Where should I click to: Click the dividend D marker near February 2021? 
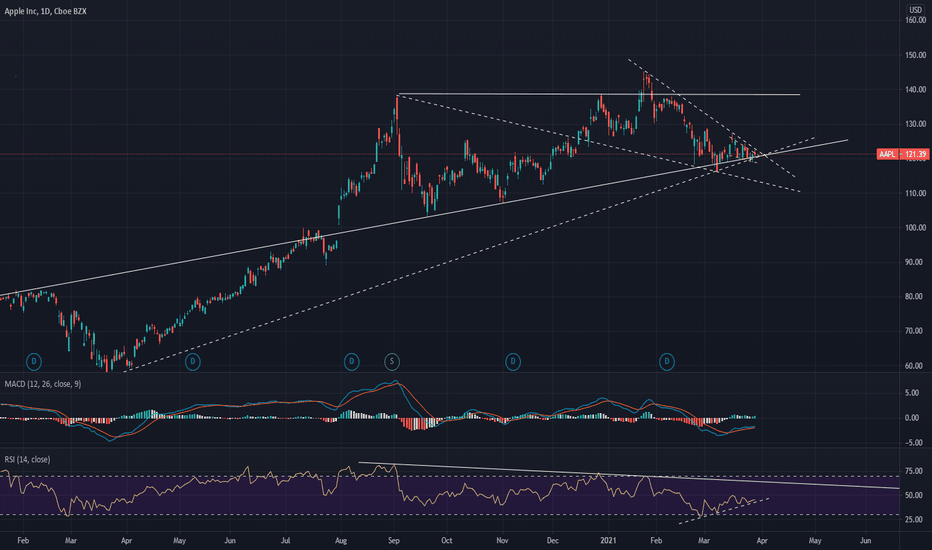(667, 362)
